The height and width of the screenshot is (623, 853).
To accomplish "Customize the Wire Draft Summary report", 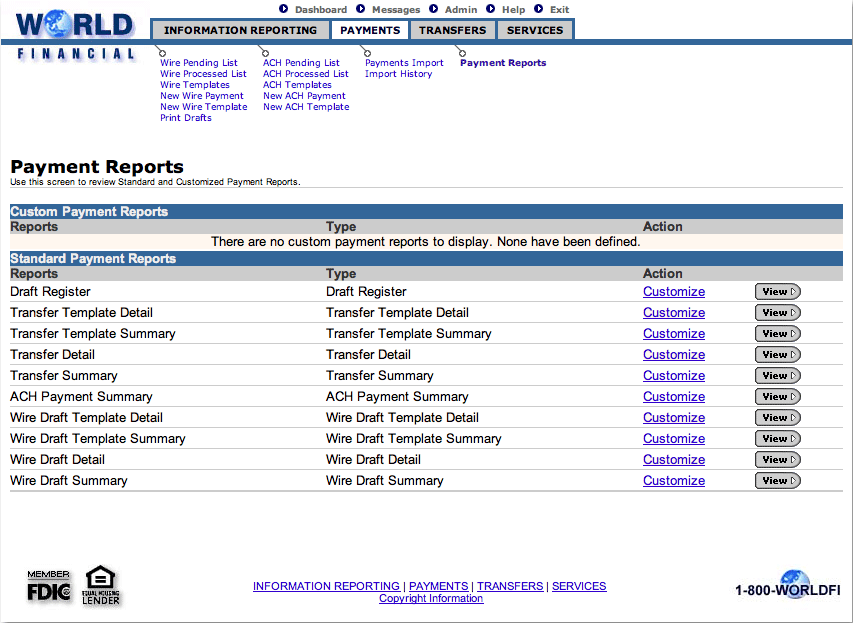I will click(673, 481).
